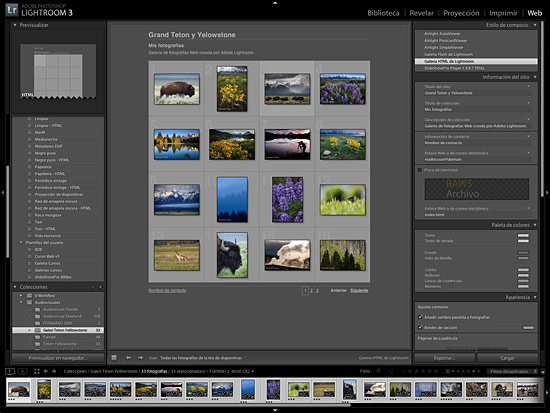Open Filtros desactivados dropdown

[512, 371]
